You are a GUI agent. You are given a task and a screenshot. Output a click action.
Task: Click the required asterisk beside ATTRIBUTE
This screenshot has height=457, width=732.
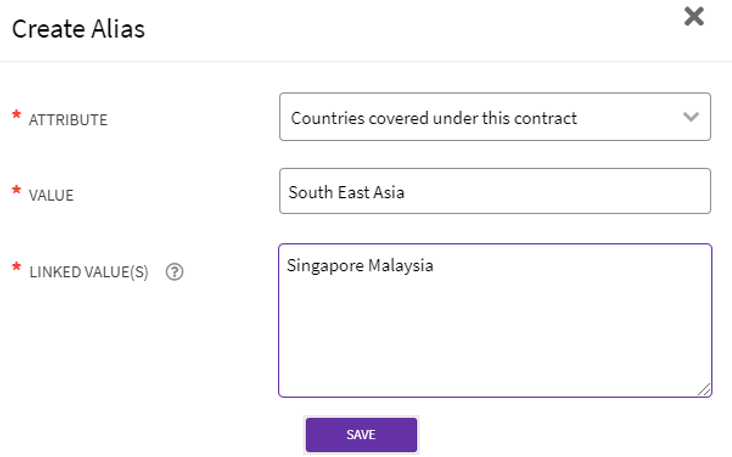(x=15, y=118)
